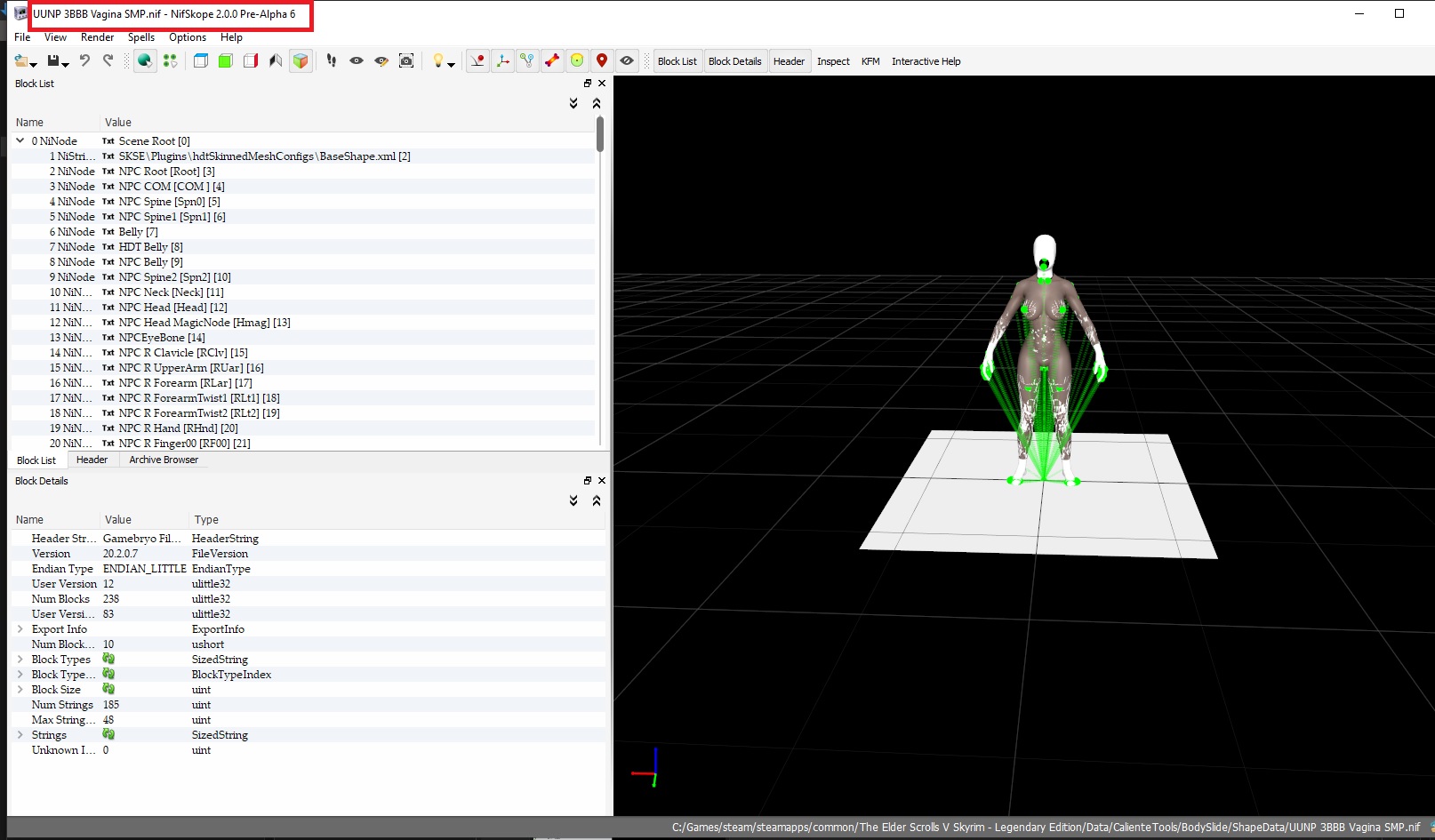Close the Block Details panel

pyautogui.click(x=602, y=480)
